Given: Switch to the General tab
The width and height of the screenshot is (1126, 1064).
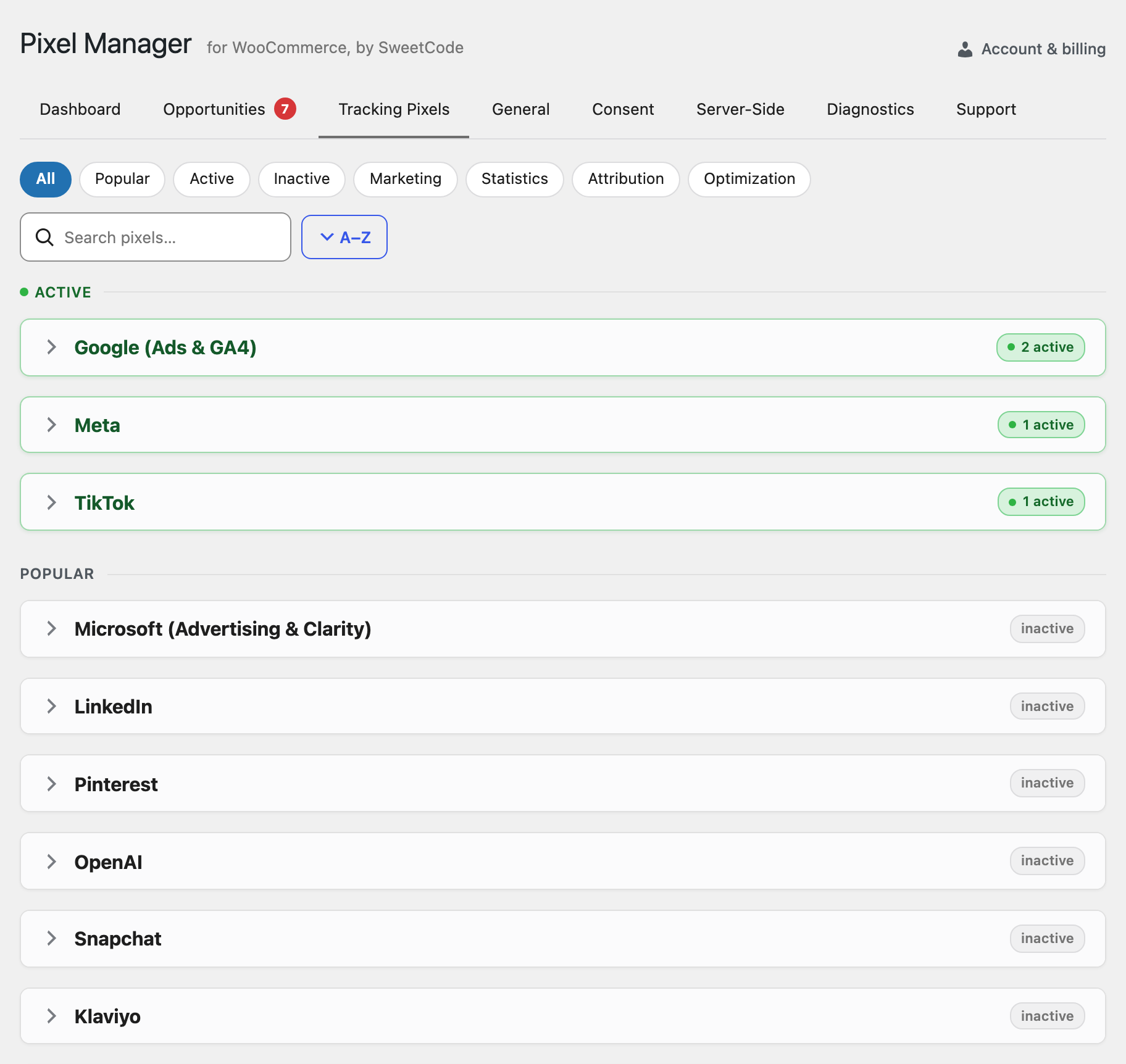Looking at the screenshot, I should coord(521,109).
